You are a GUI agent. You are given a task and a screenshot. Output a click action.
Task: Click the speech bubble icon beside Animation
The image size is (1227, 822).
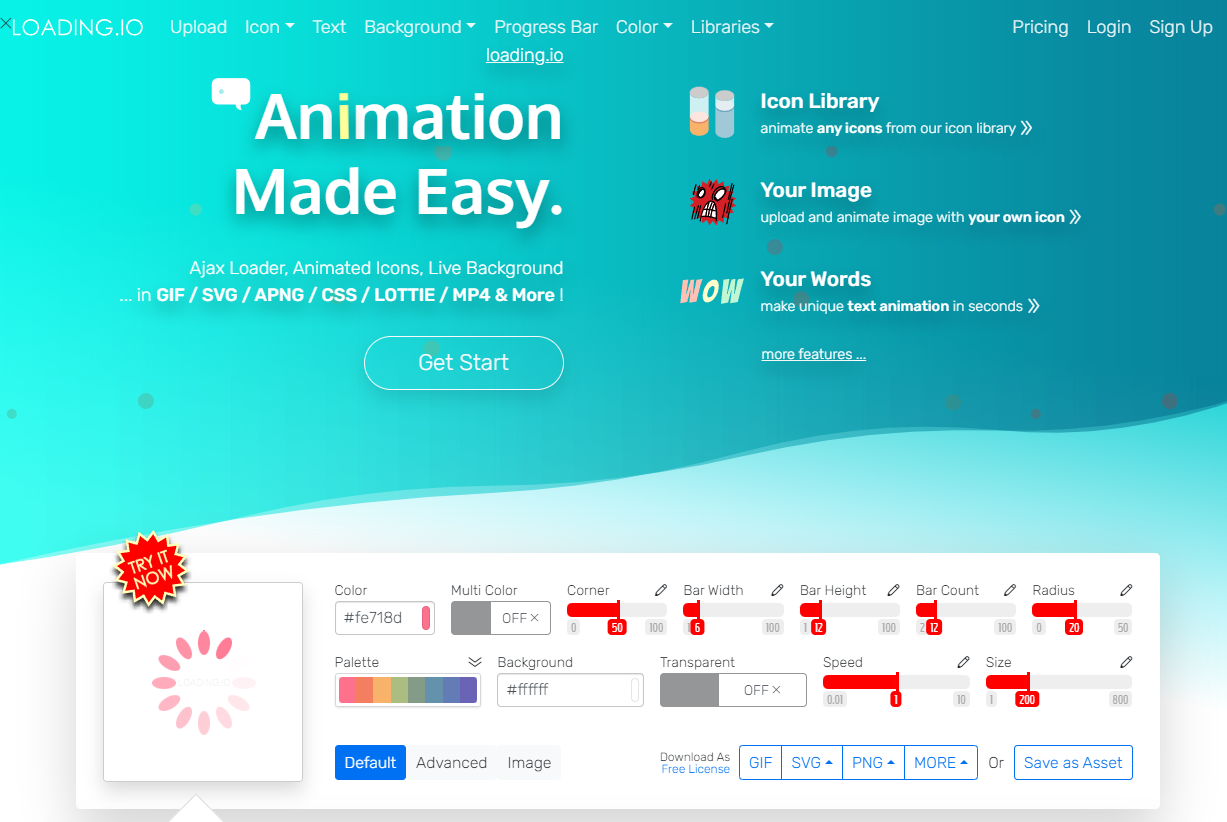[231, 94]
